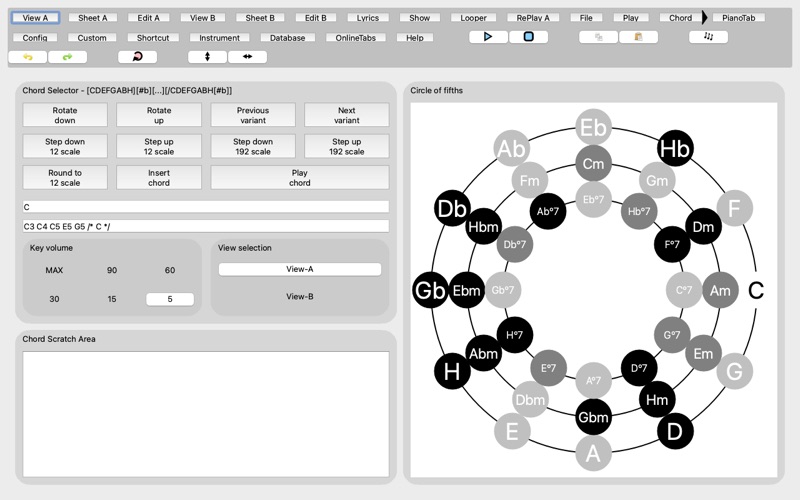Click the Insert chord button
This screenshot has width=800, height=500.
coord(159,177)
